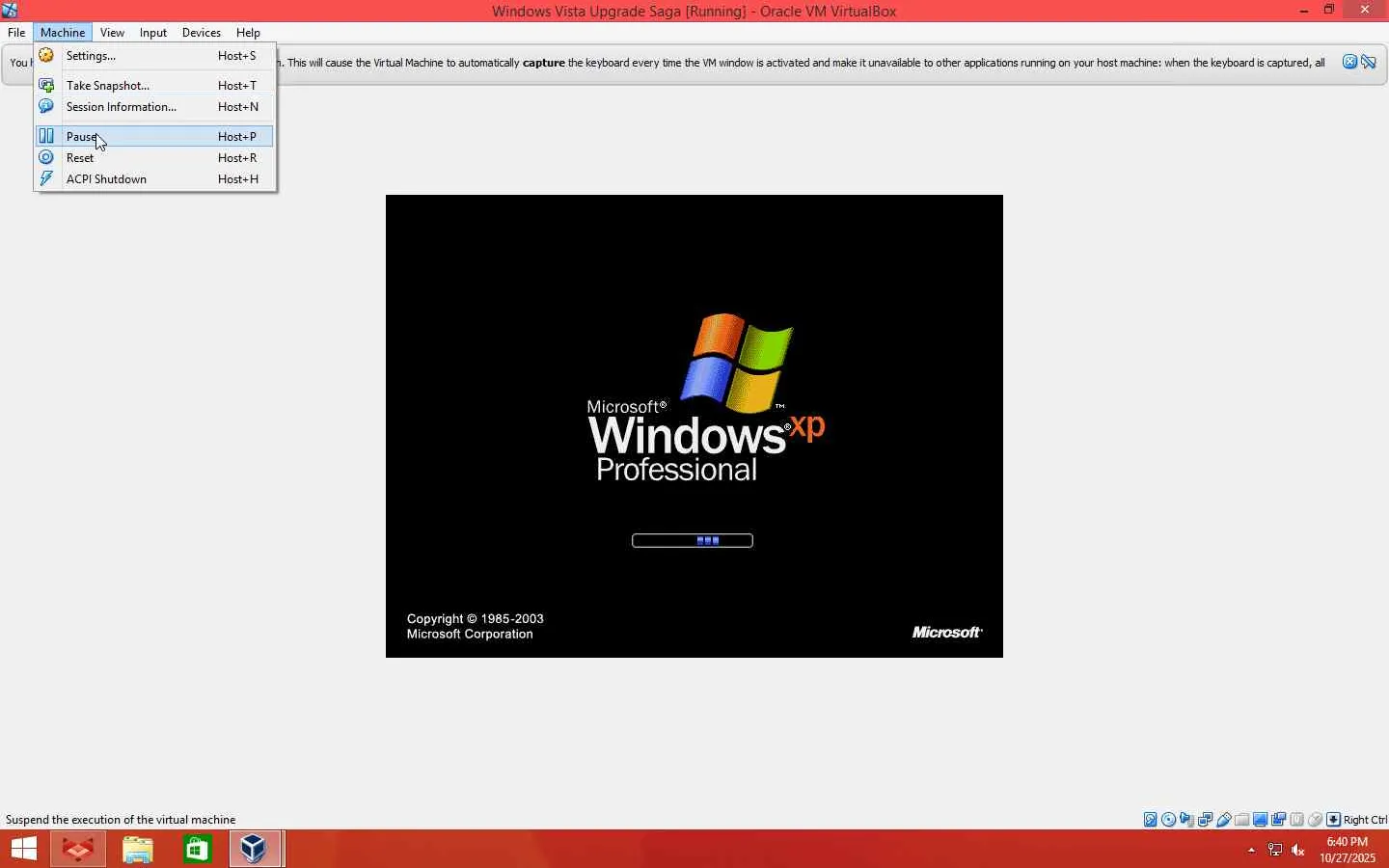Open the display indicator in status bar
This screenshot has height=868, width=1389.
(1261, 820)
